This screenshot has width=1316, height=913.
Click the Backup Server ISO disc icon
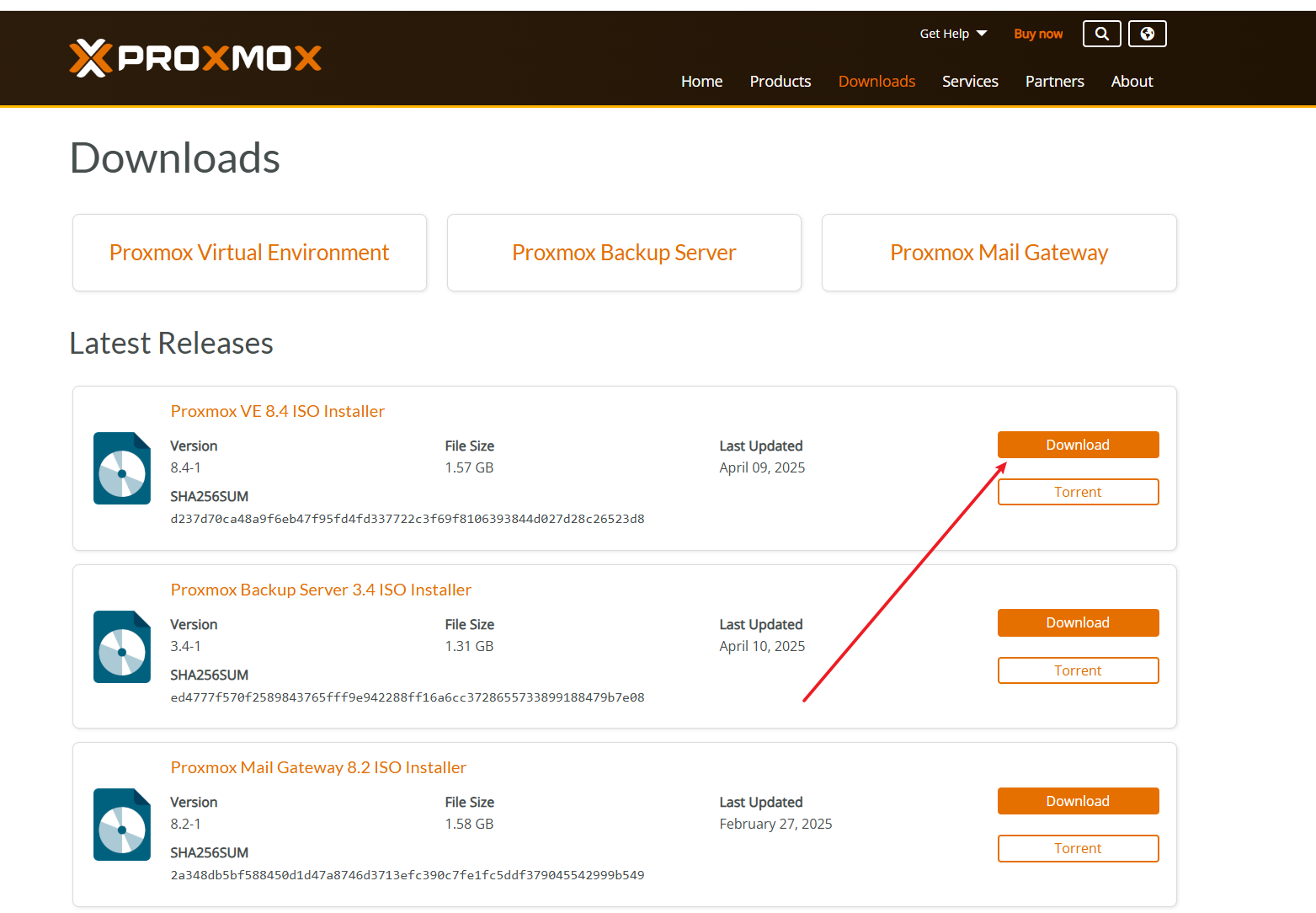pyautogui.click(x=122, y=647)
